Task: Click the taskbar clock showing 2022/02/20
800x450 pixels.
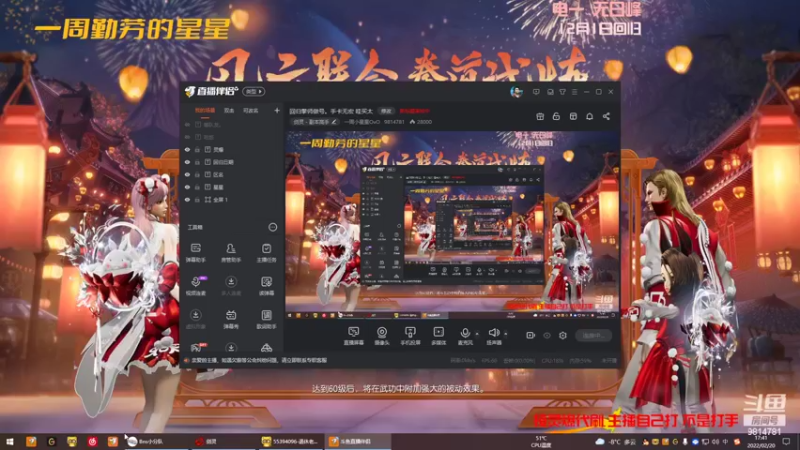Action: [760, 441]
